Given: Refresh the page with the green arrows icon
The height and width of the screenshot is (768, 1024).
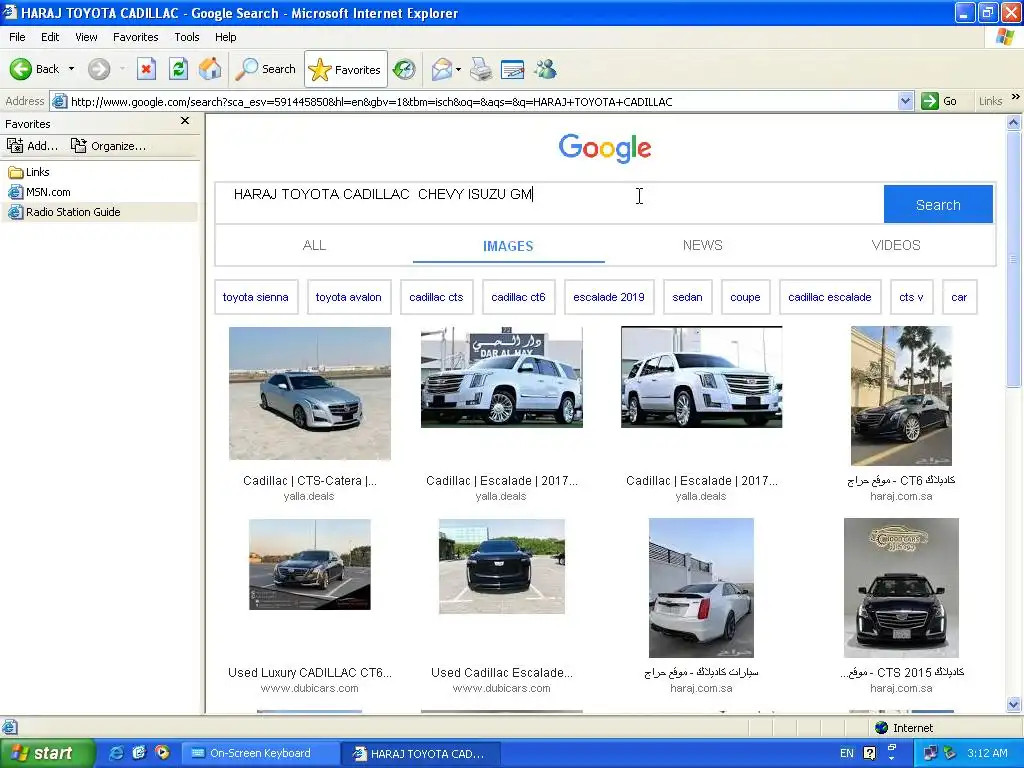Looking at the screenshot, I should click(x=178, y=69).
